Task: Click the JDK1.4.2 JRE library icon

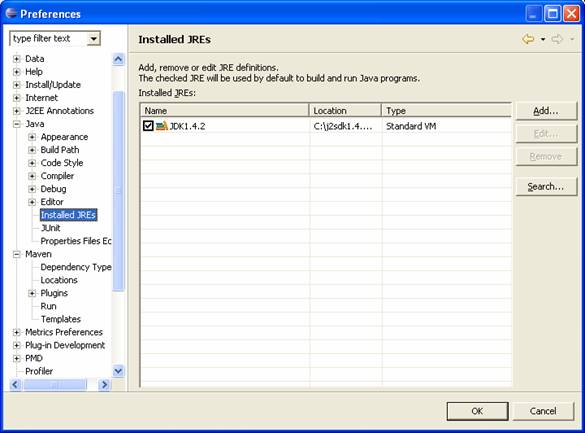Action: (x=162, y=126)
